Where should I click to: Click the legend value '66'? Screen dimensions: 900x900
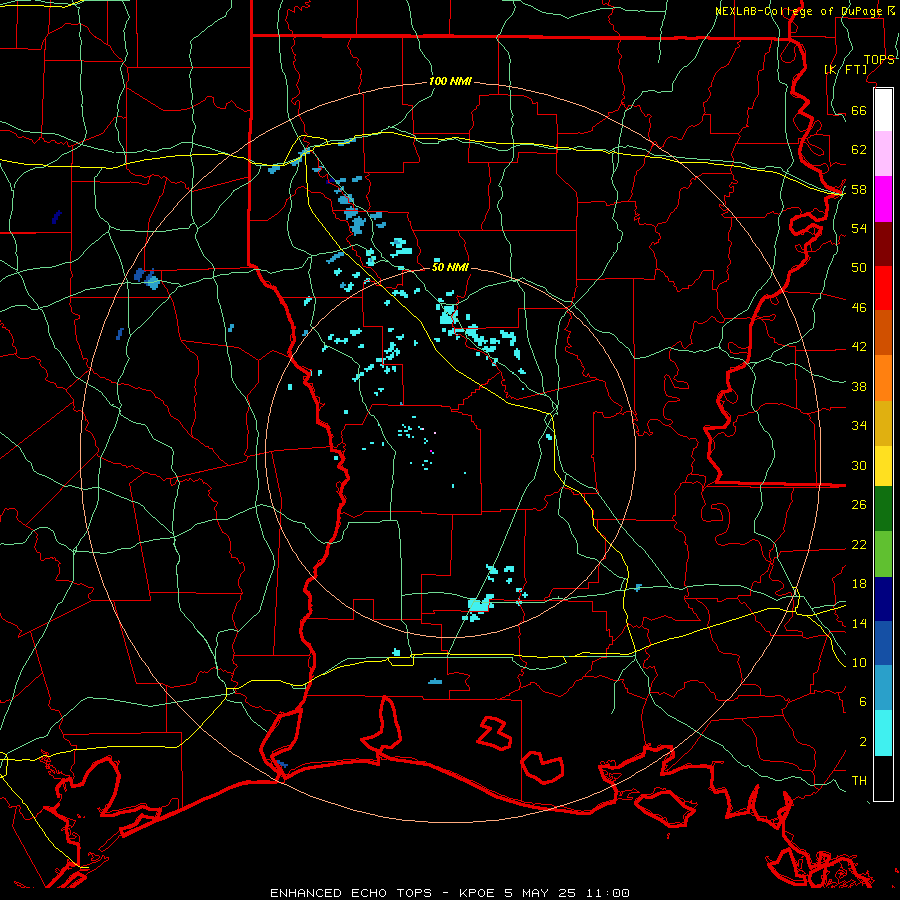coord(859,110)
